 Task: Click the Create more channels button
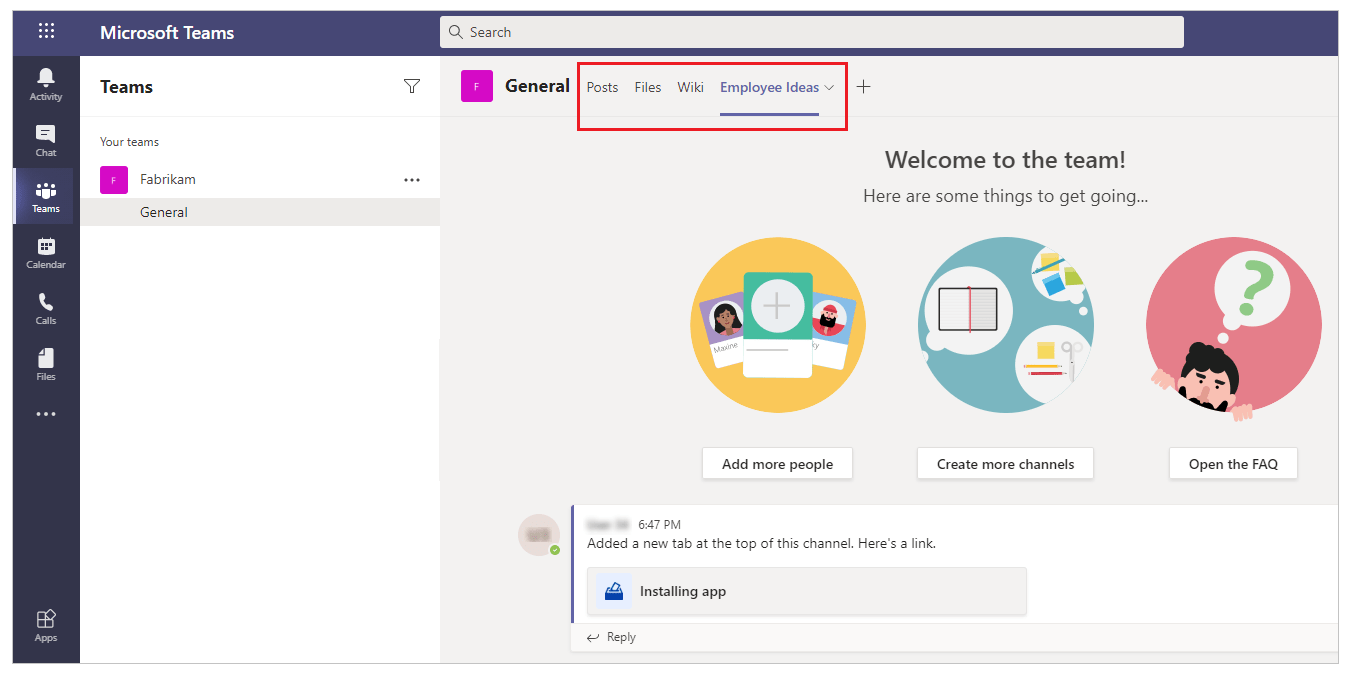(x=1005, y=464)
